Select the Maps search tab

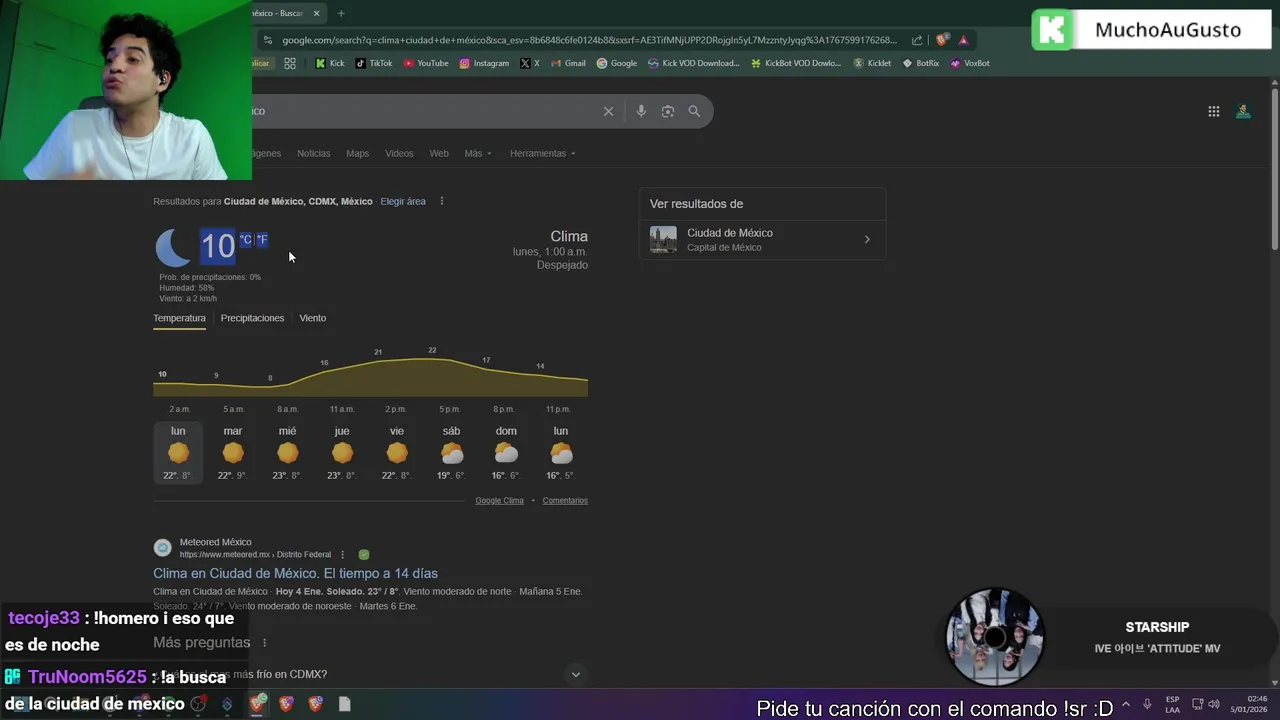tap(357, 153)
